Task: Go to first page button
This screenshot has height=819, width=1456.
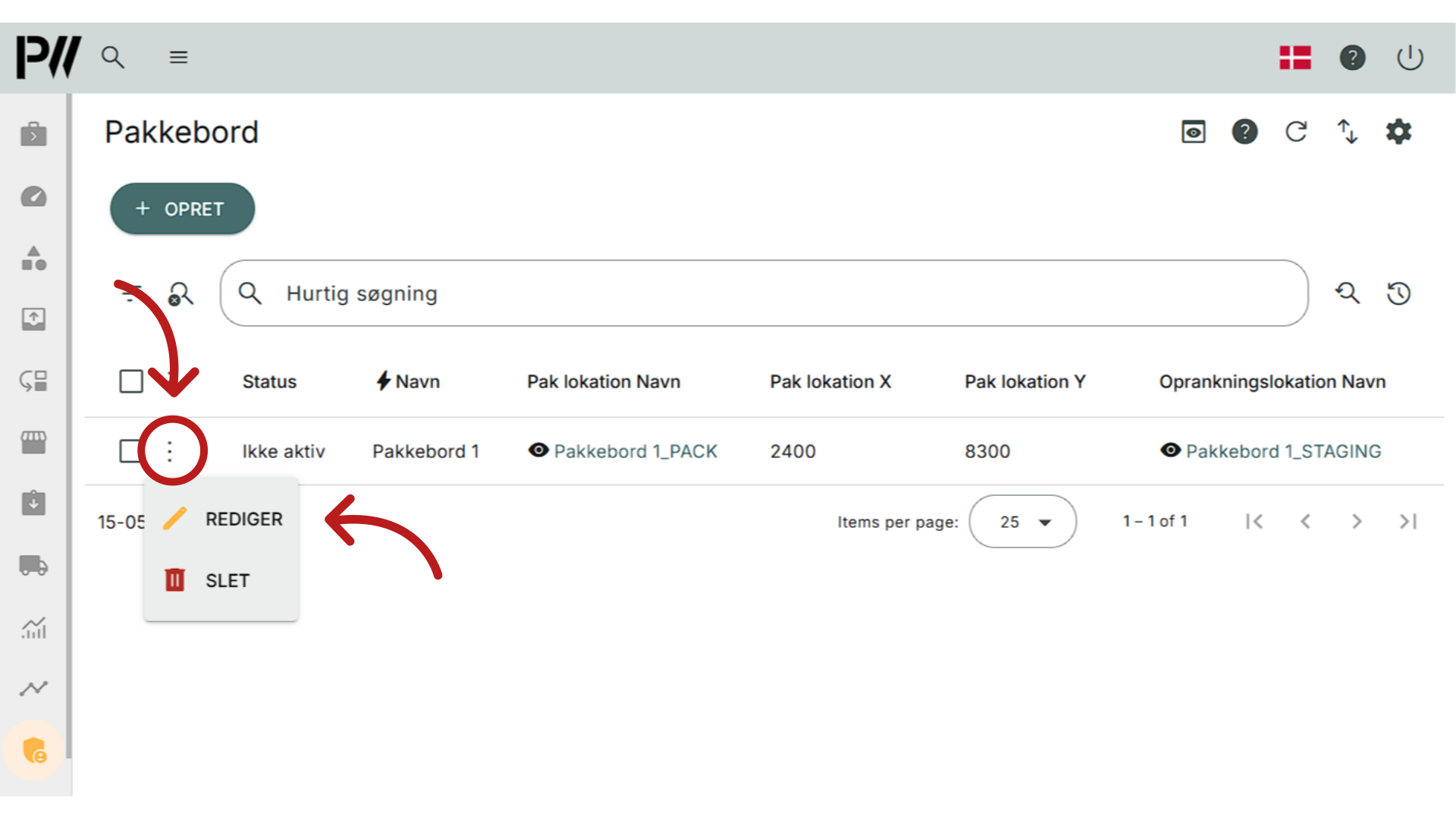Action: pos(1254,522)
